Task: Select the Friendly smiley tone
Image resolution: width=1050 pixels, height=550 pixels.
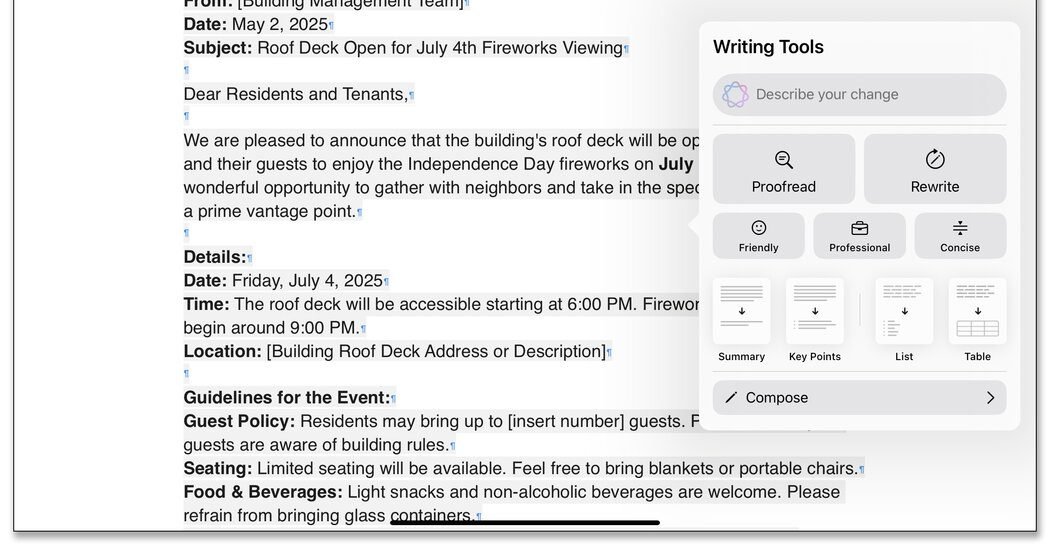Action: [x=758, y=236]
